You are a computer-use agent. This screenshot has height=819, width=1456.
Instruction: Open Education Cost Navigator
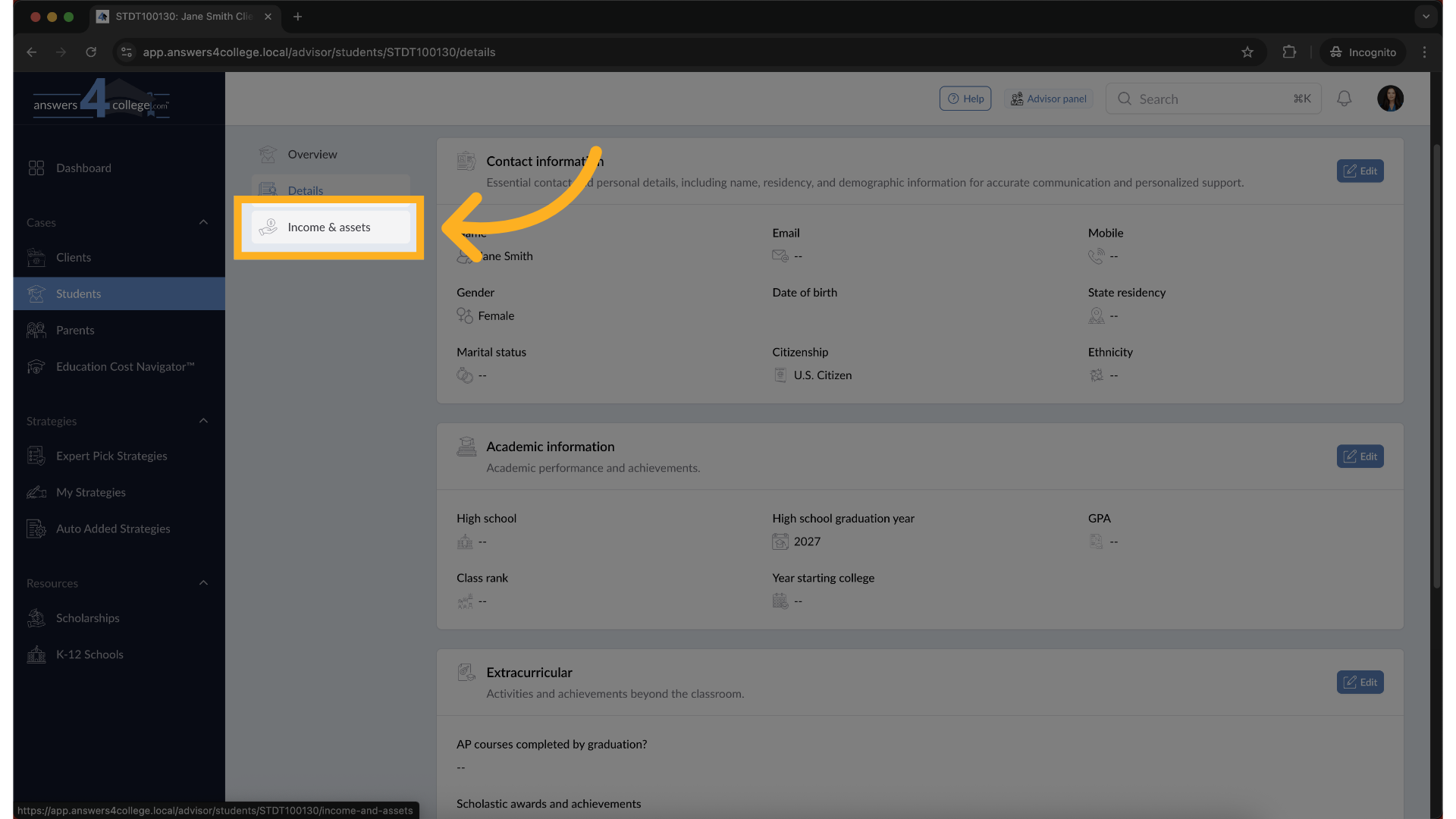125,366
